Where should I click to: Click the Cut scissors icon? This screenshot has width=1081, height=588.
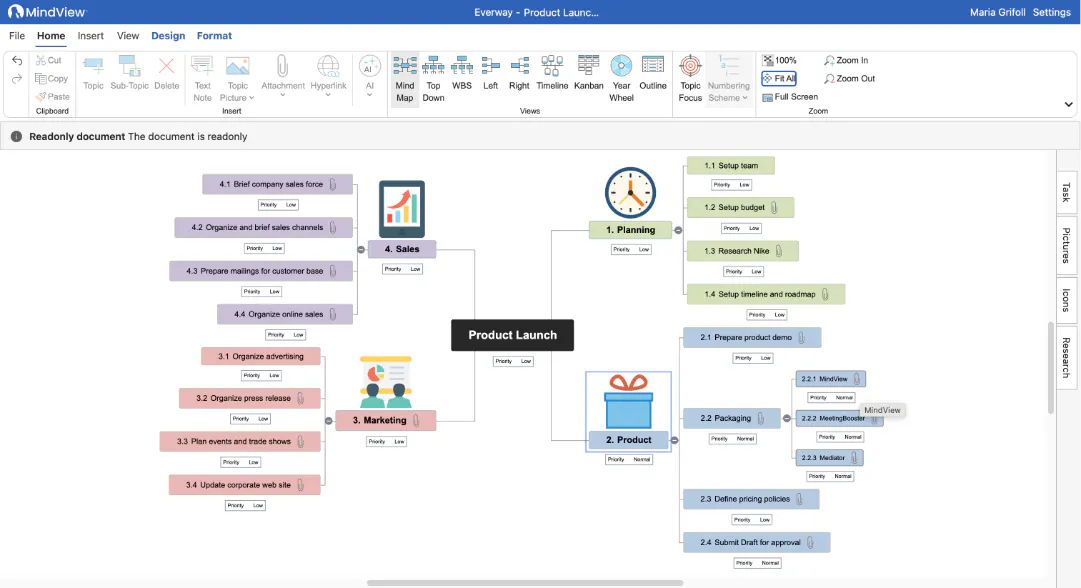[x=41, y=60]
